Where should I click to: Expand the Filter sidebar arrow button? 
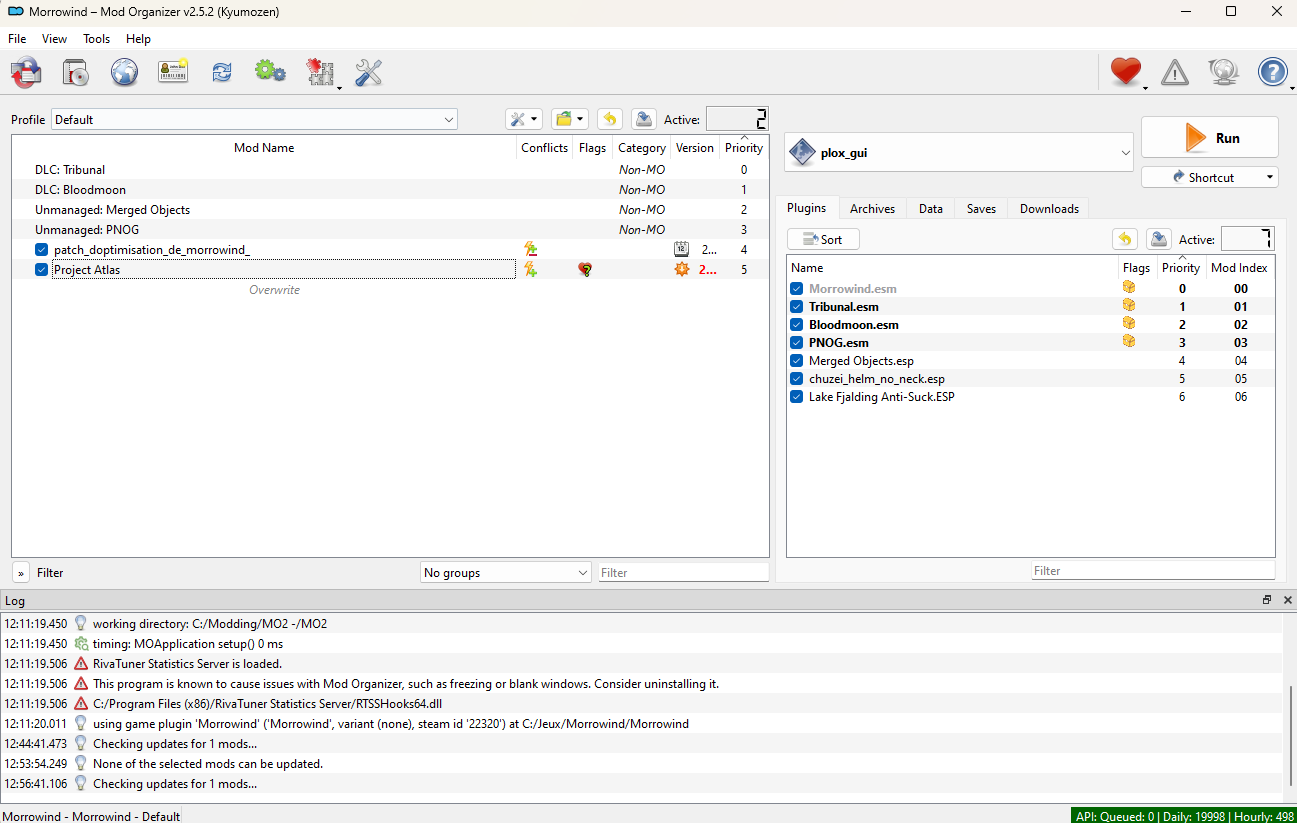point(21,573)
